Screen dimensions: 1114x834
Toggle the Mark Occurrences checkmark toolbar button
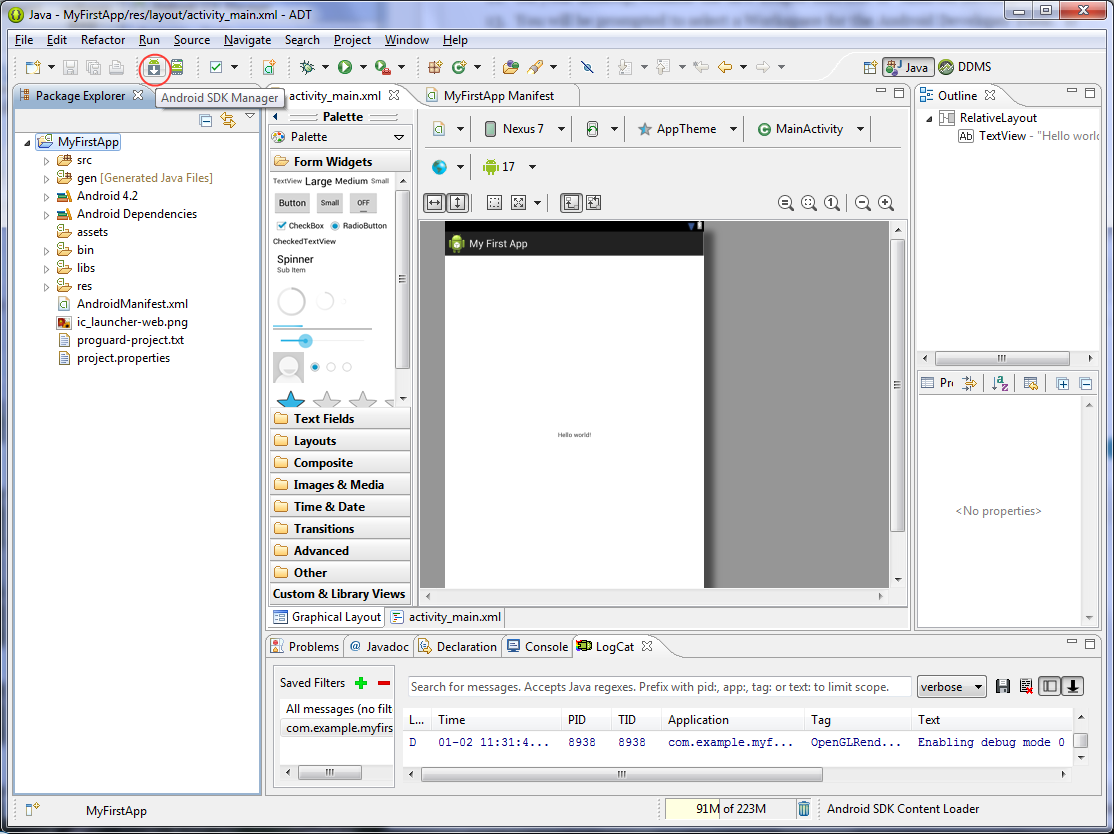[x=216, y=67]
